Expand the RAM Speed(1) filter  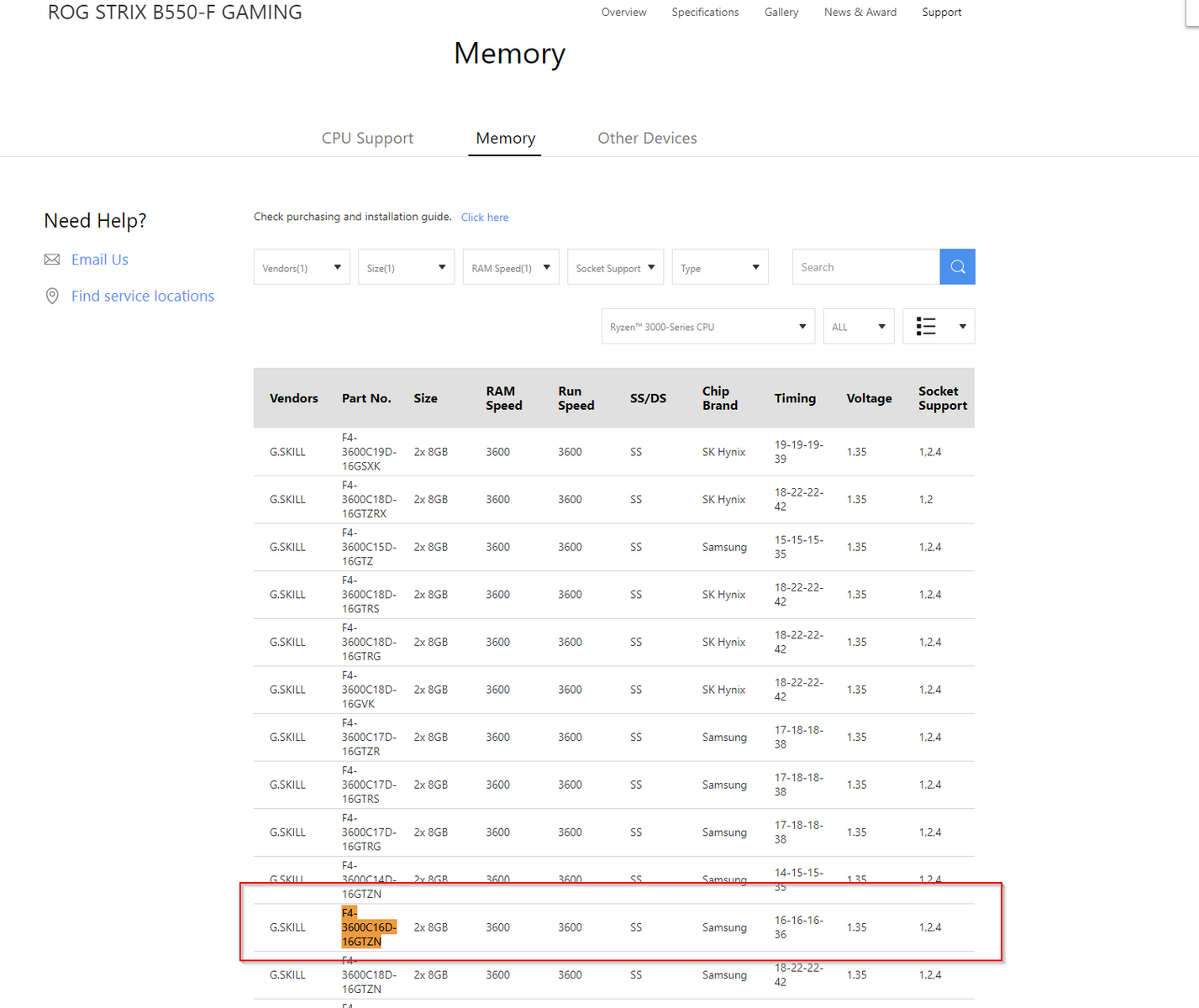[x=511, y=267]
